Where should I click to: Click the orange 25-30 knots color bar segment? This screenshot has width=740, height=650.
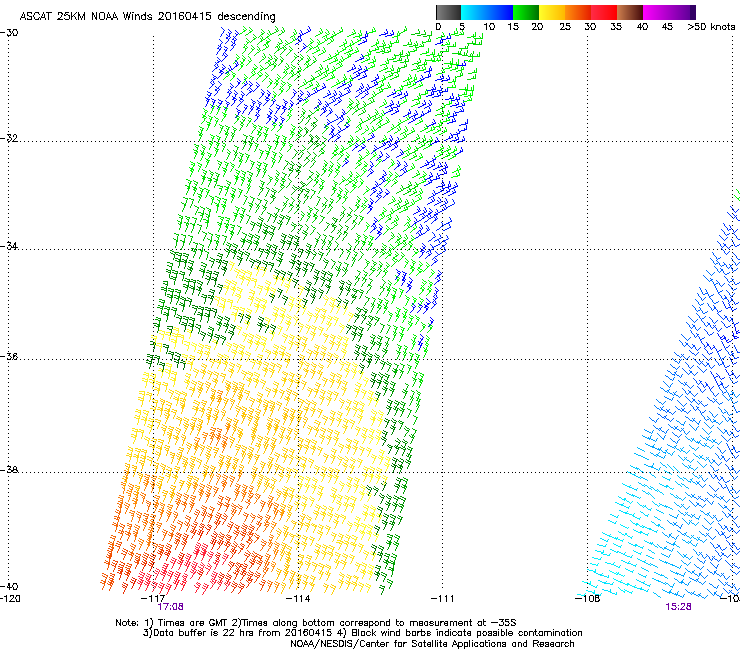[x=578, y=12]
